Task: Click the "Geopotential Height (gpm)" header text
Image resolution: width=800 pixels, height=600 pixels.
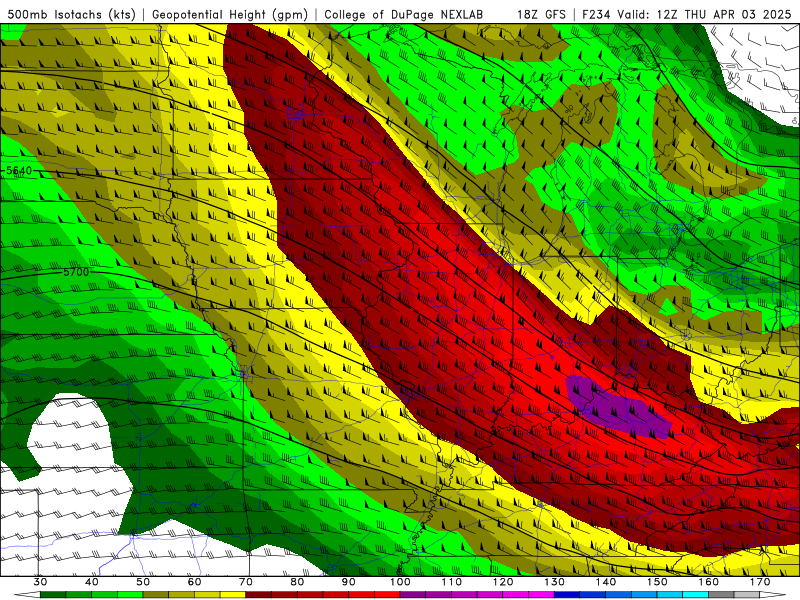Action: coord(230,14)
